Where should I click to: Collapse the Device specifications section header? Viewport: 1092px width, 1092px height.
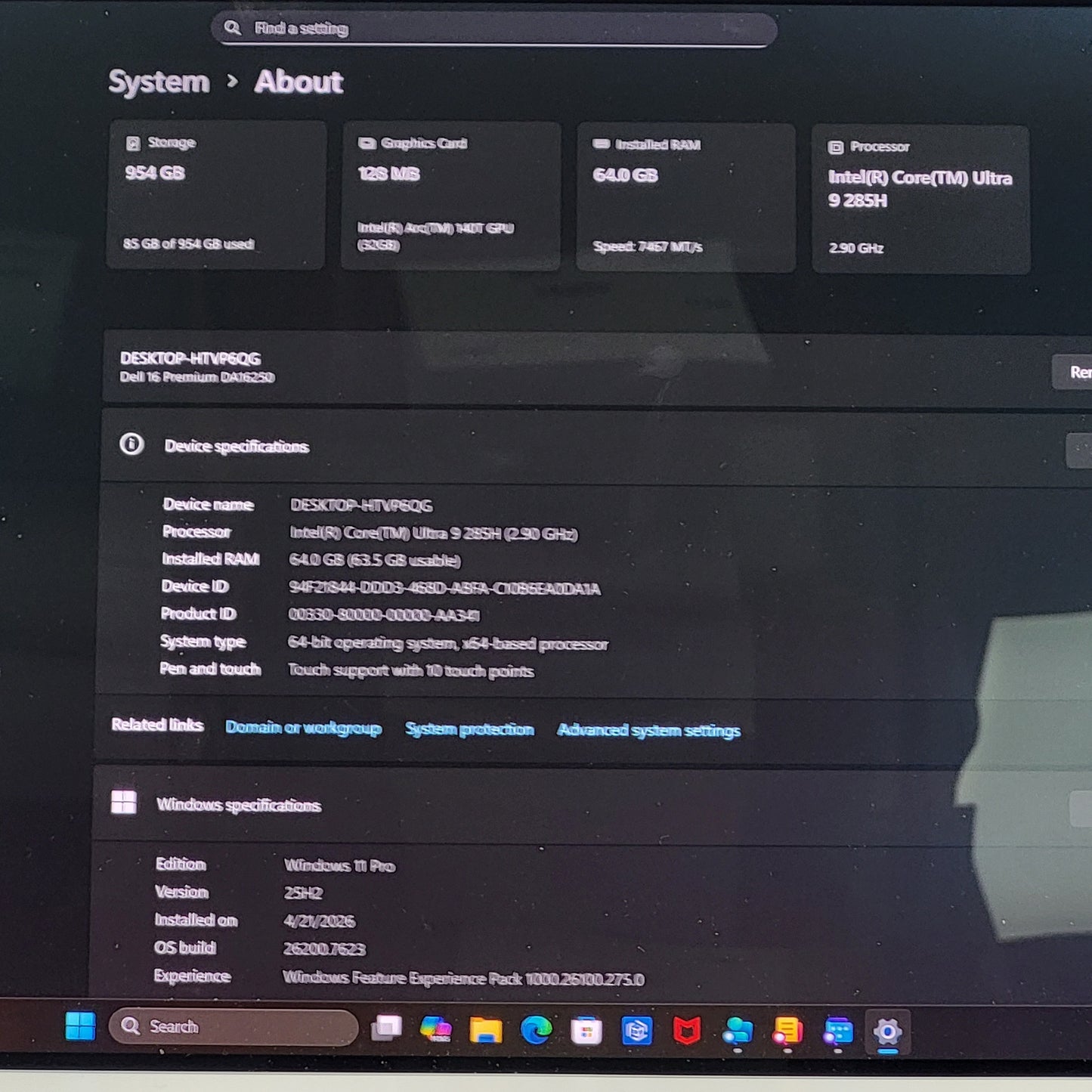tap(597, 447)
